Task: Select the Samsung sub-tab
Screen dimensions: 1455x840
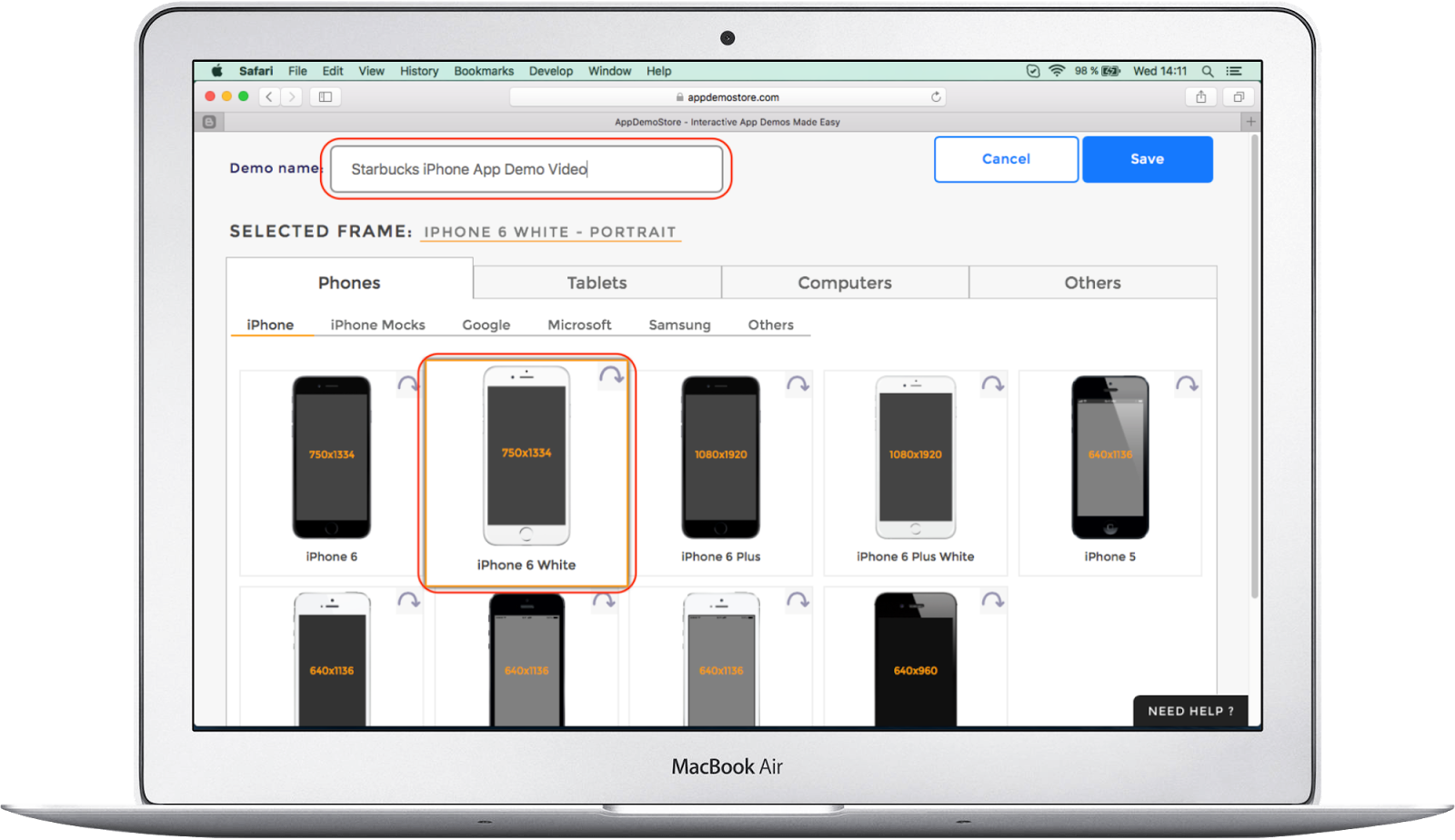Action: tap(679, 325)
